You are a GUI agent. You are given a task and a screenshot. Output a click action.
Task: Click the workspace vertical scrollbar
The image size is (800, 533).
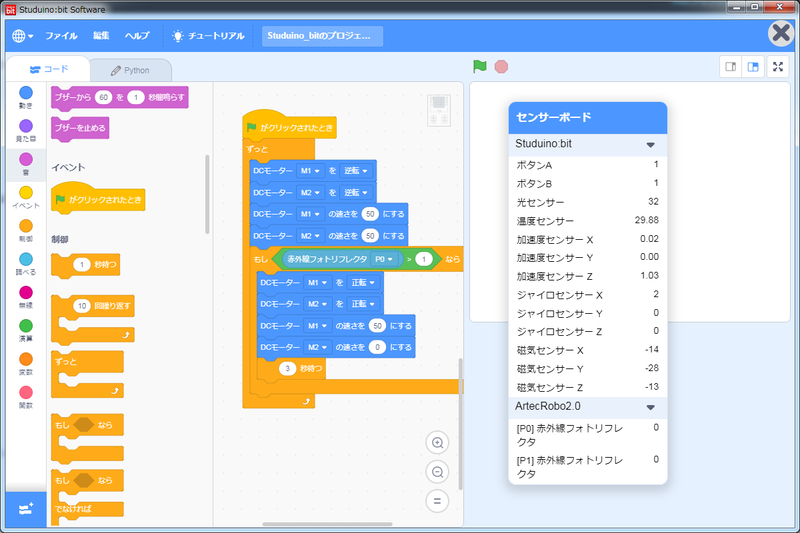pyautogui.click(x=460, y=423)
